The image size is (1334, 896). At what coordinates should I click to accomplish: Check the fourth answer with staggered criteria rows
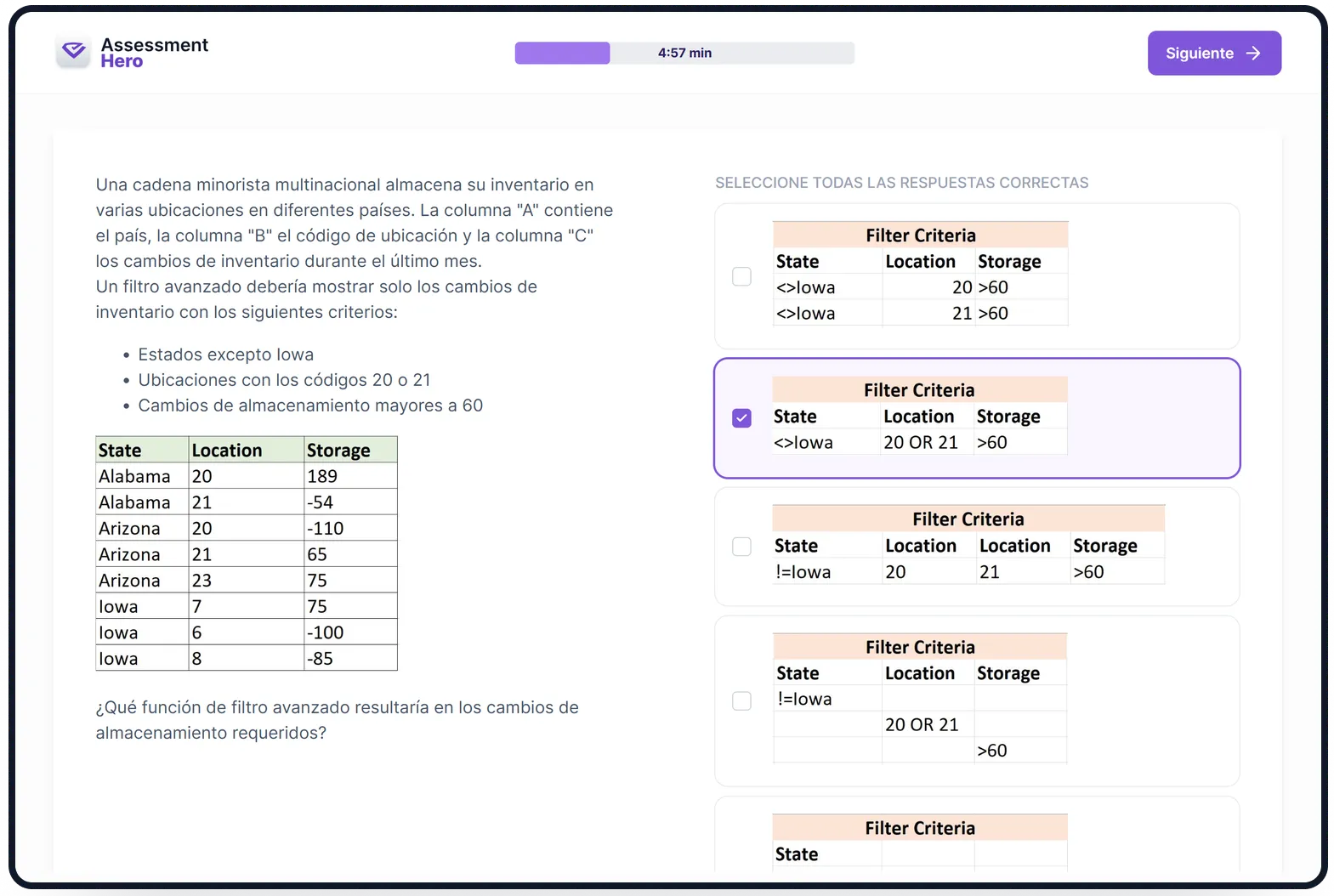click(741, 700)
